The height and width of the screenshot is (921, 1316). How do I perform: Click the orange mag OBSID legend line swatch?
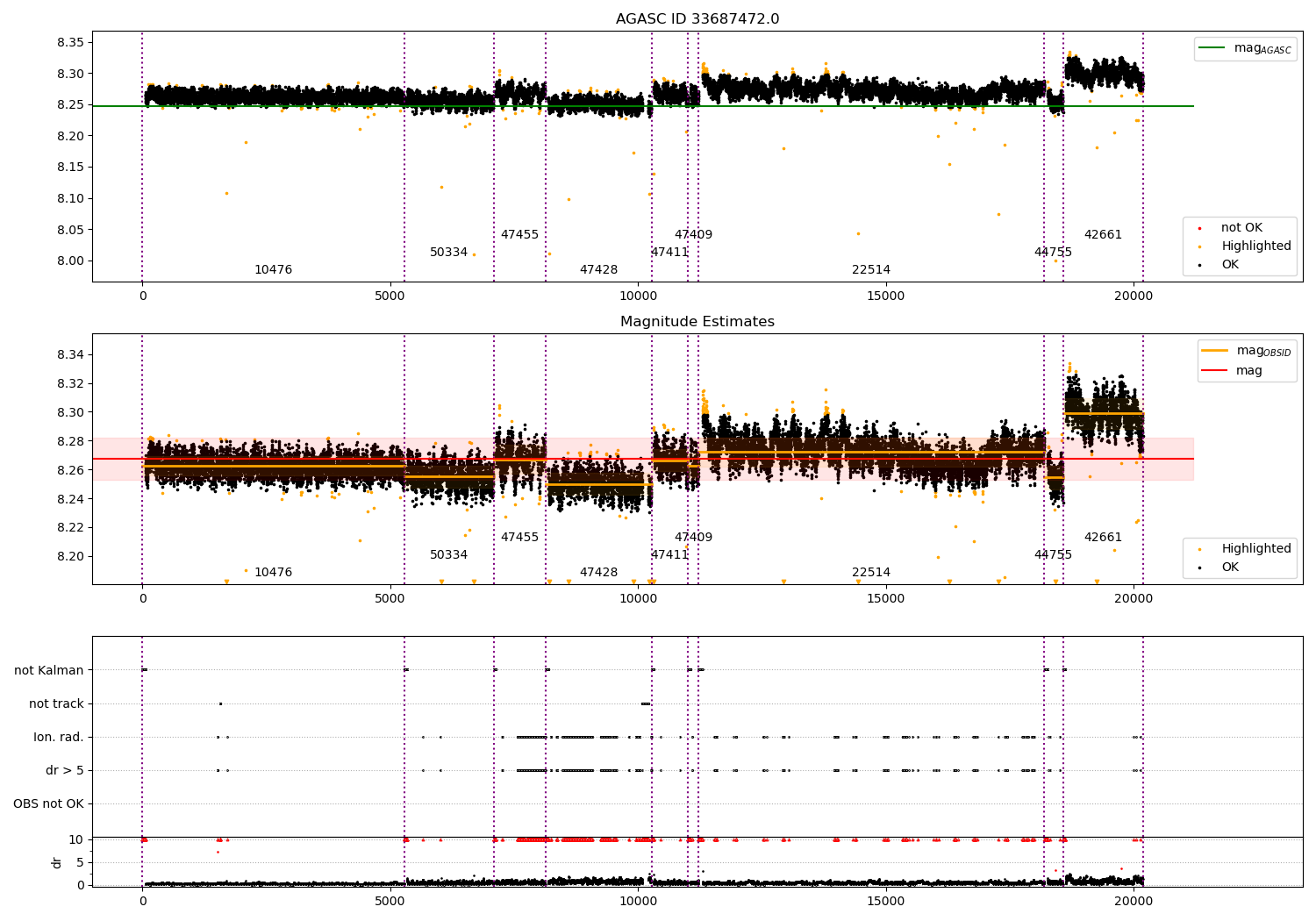(x=1215, y=351)
